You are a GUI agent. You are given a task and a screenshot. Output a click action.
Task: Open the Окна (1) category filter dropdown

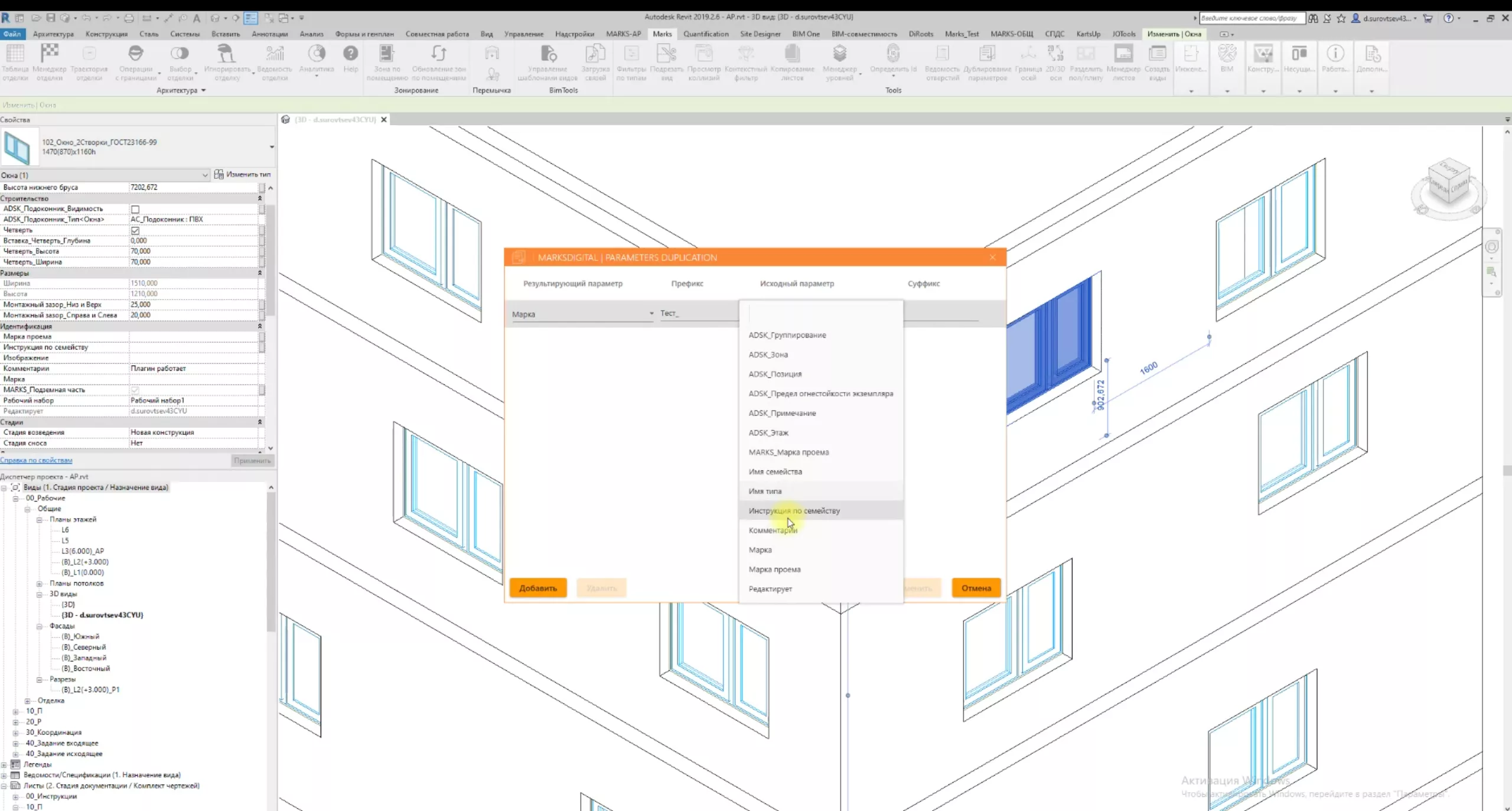[204, 175]
